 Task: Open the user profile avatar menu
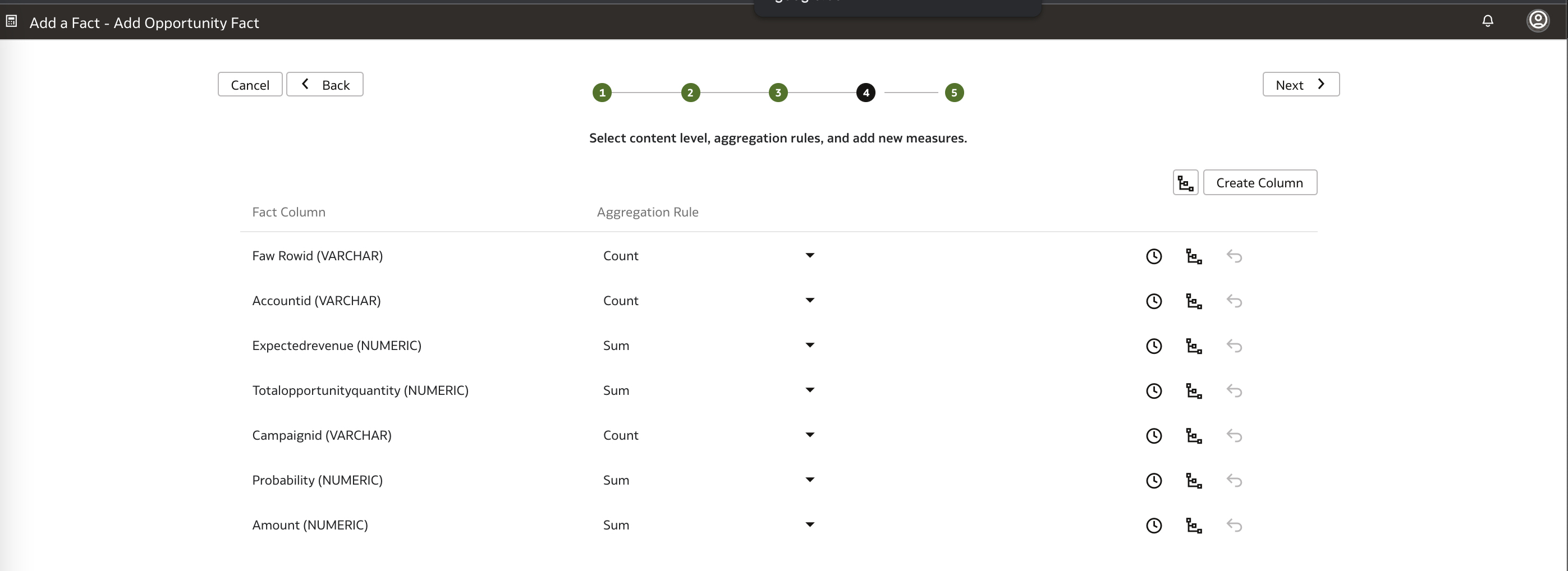pyautogui.click(x=1538, y=21)
